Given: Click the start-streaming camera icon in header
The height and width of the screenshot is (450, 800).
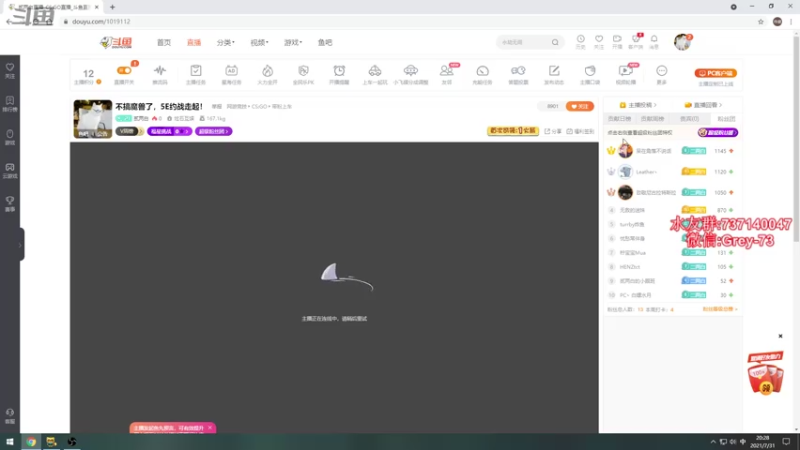Looking at the screenshot, I should tap(617, 41).
